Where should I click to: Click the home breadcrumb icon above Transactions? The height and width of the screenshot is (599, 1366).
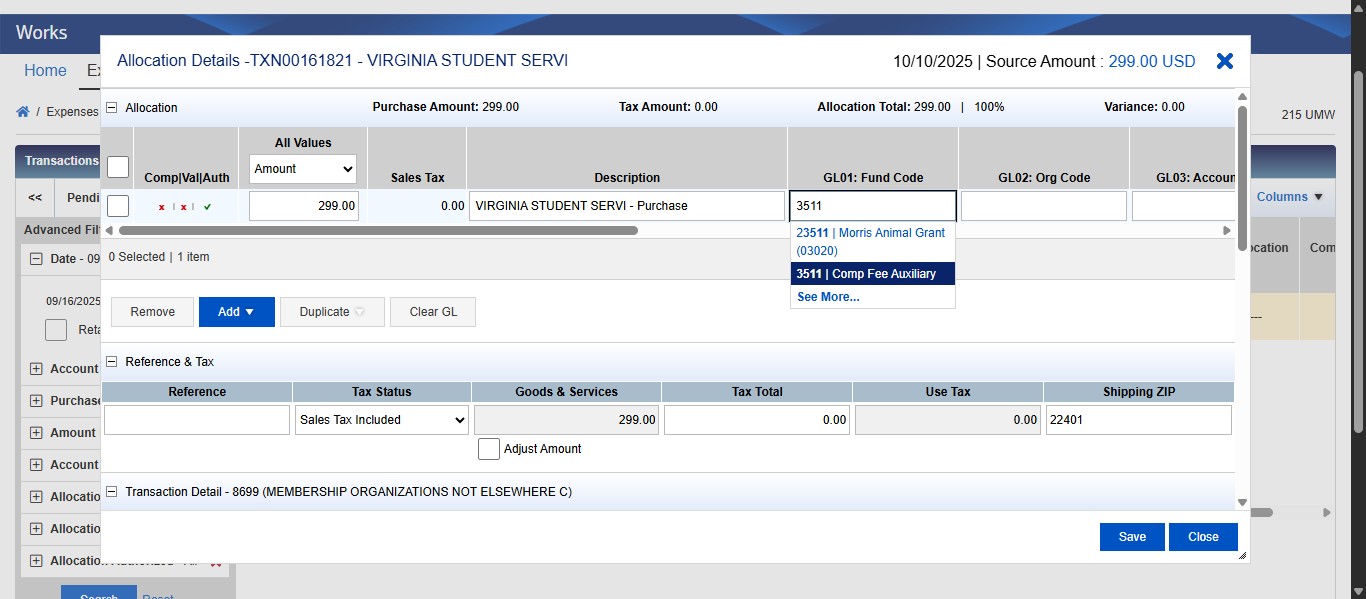(x=22, y=112)
